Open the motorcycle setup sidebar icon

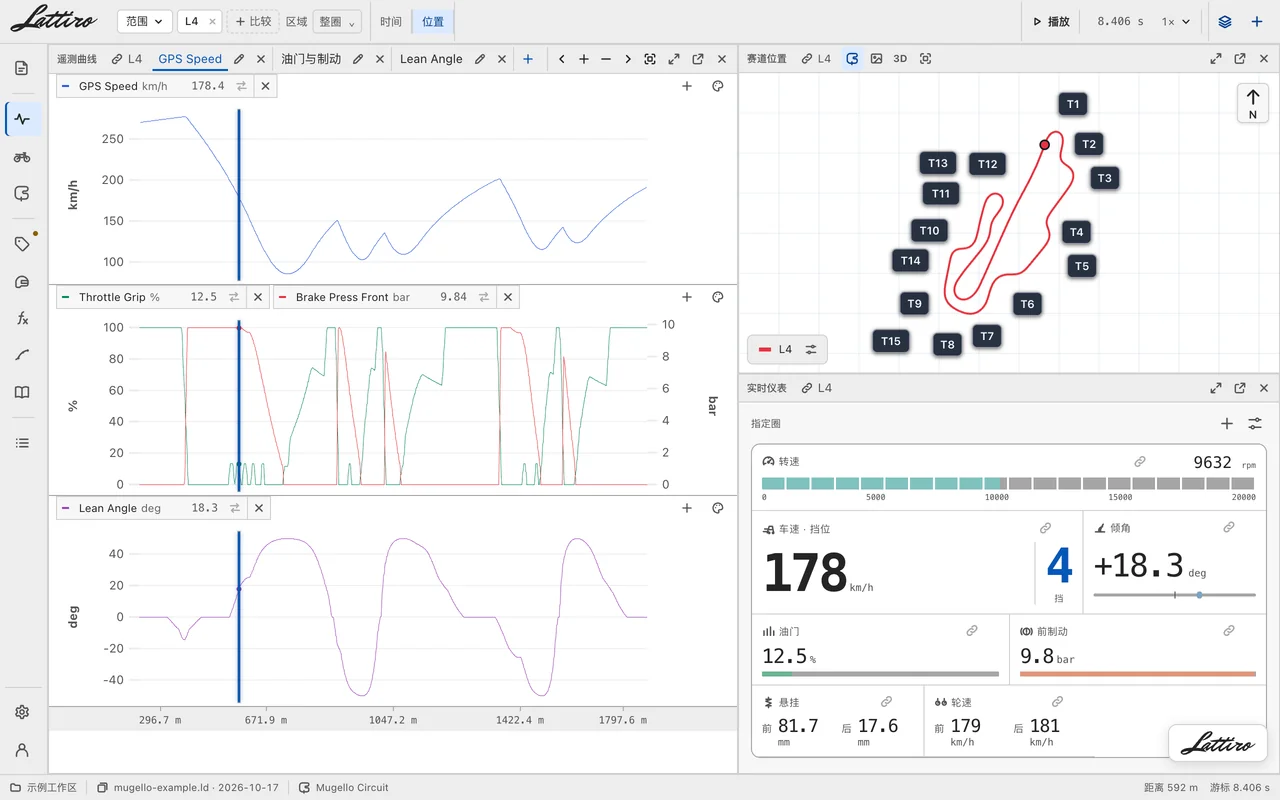click(x=22, y=157)
